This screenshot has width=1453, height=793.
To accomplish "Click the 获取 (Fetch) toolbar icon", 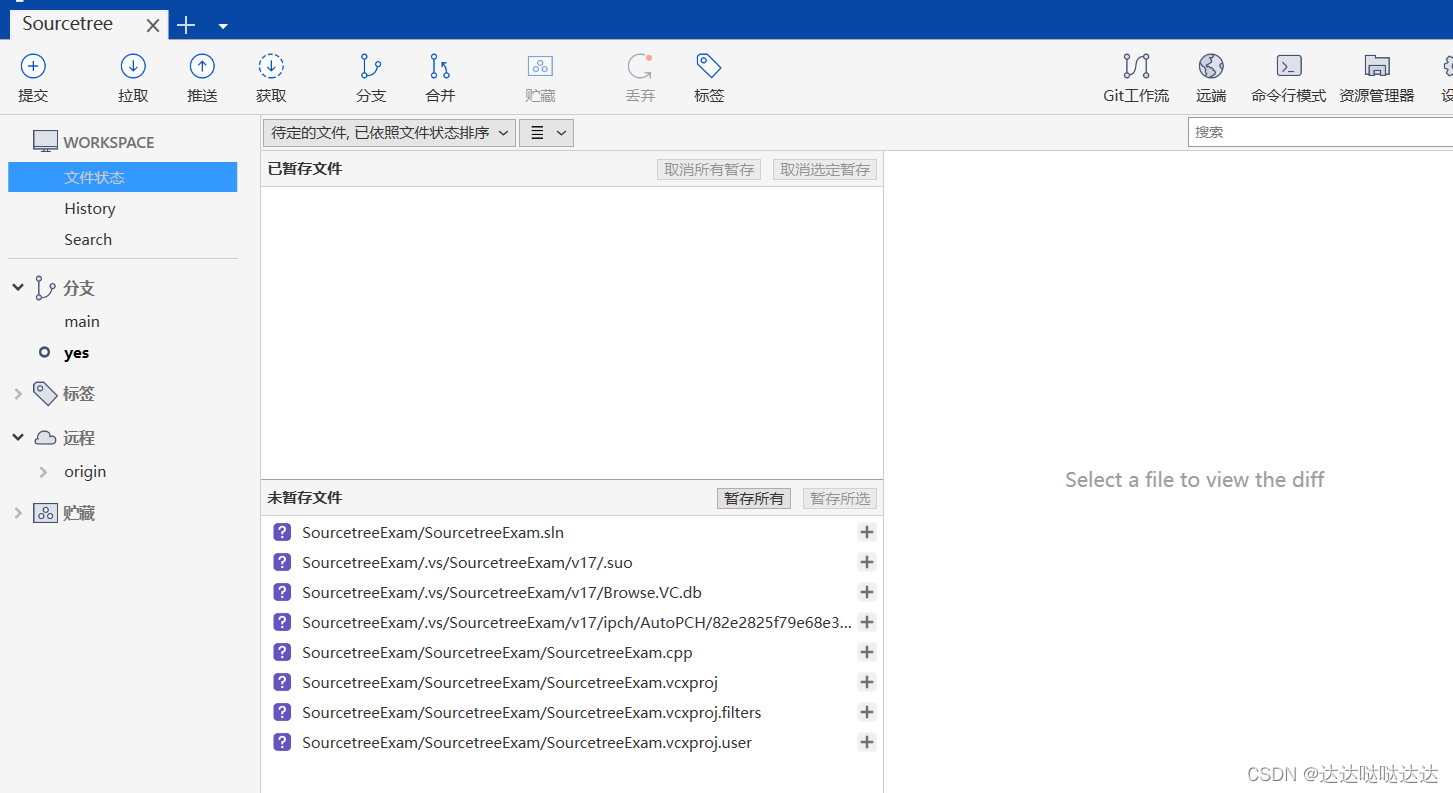I will coord(271,67).
